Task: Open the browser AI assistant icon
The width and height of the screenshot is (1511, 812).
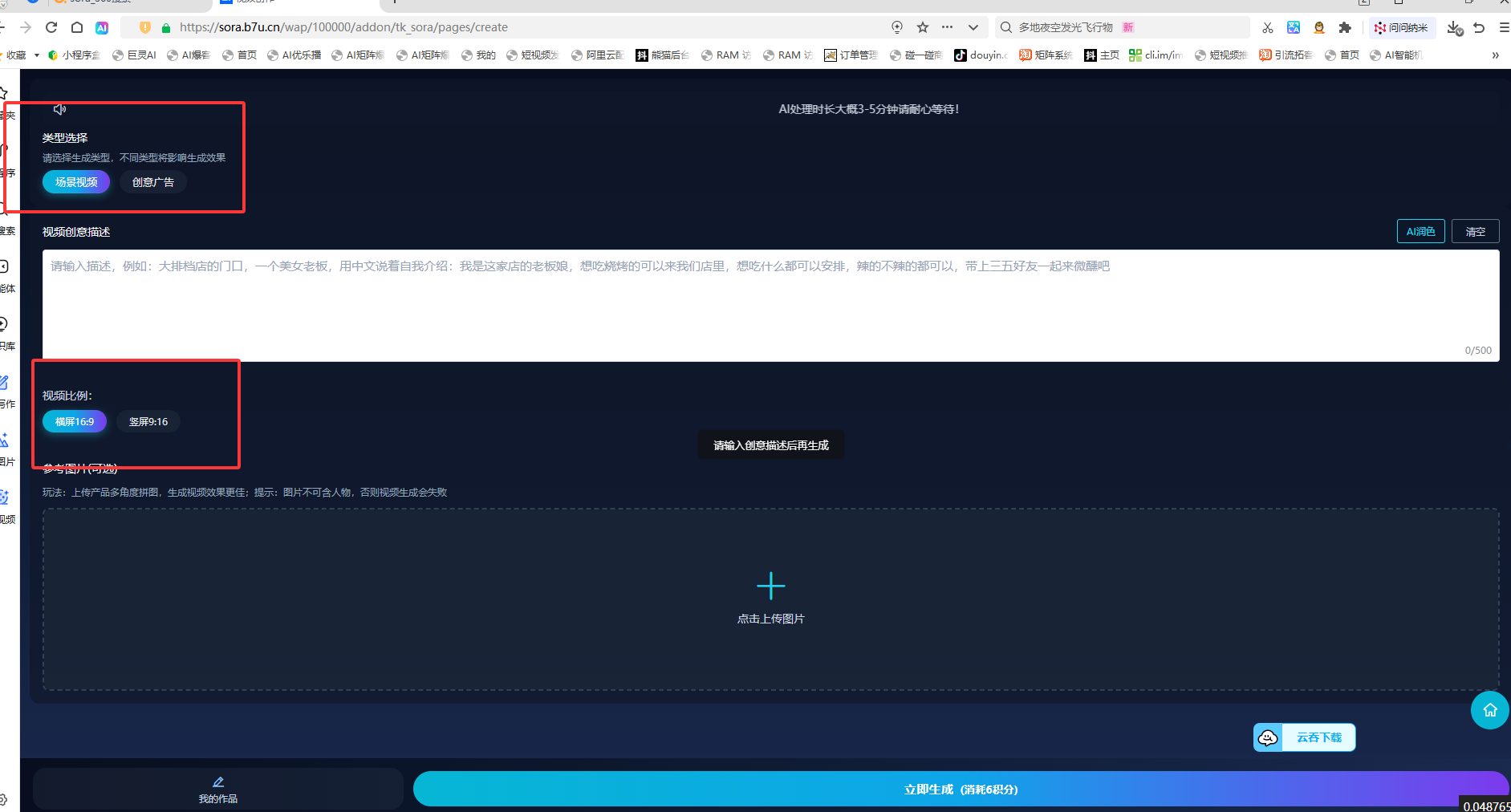Action: 102,27
